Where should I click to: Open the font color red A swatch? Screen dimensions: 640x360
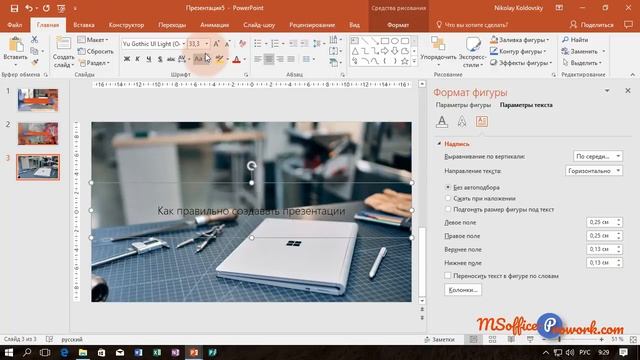coord(236,60)
